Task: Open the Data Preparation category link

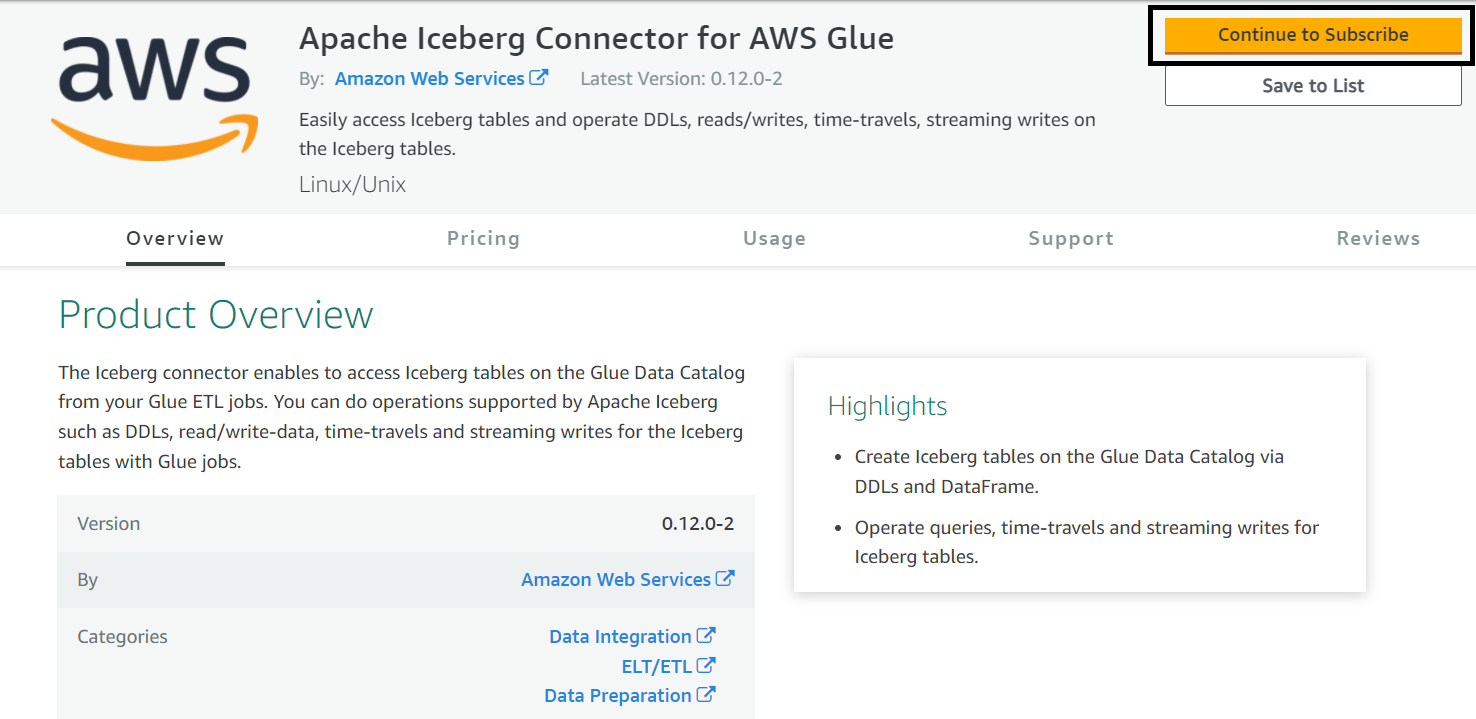Action: (617, 696)
